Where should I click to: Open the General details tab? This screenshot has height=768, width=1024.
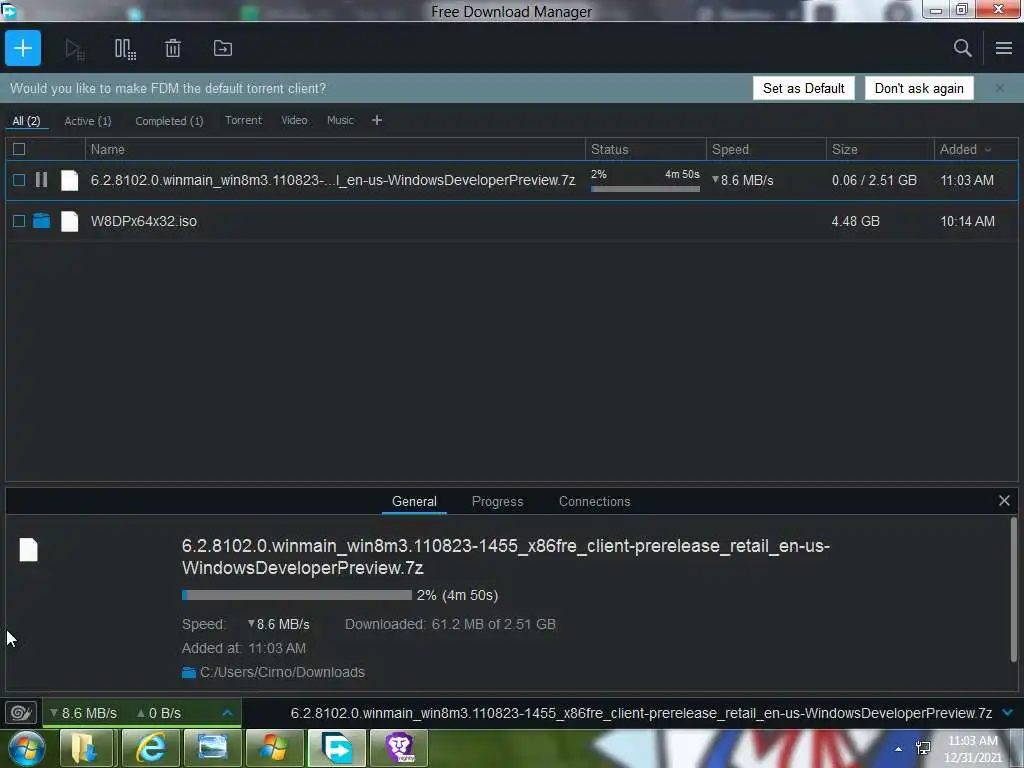(x=414, y=502)
